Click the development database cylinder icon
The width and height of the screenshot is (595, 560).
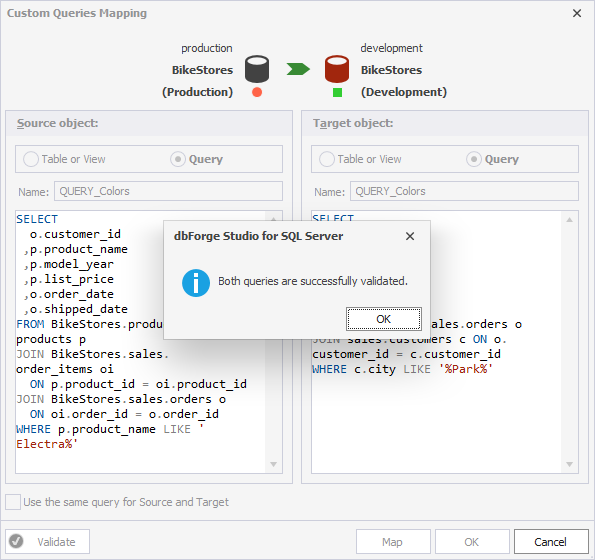pyautogui.click(x=337, y=69)
